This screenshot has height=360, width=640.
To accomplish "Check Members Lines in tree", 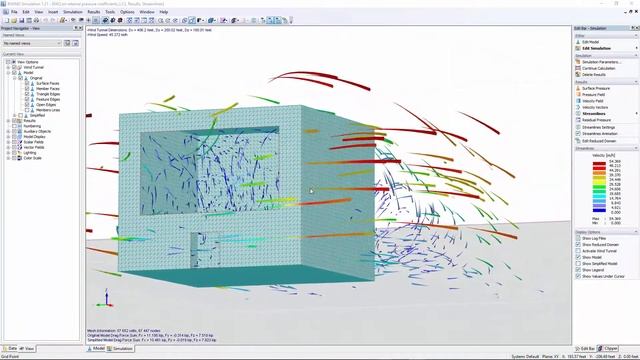I will tap(27, 110).
